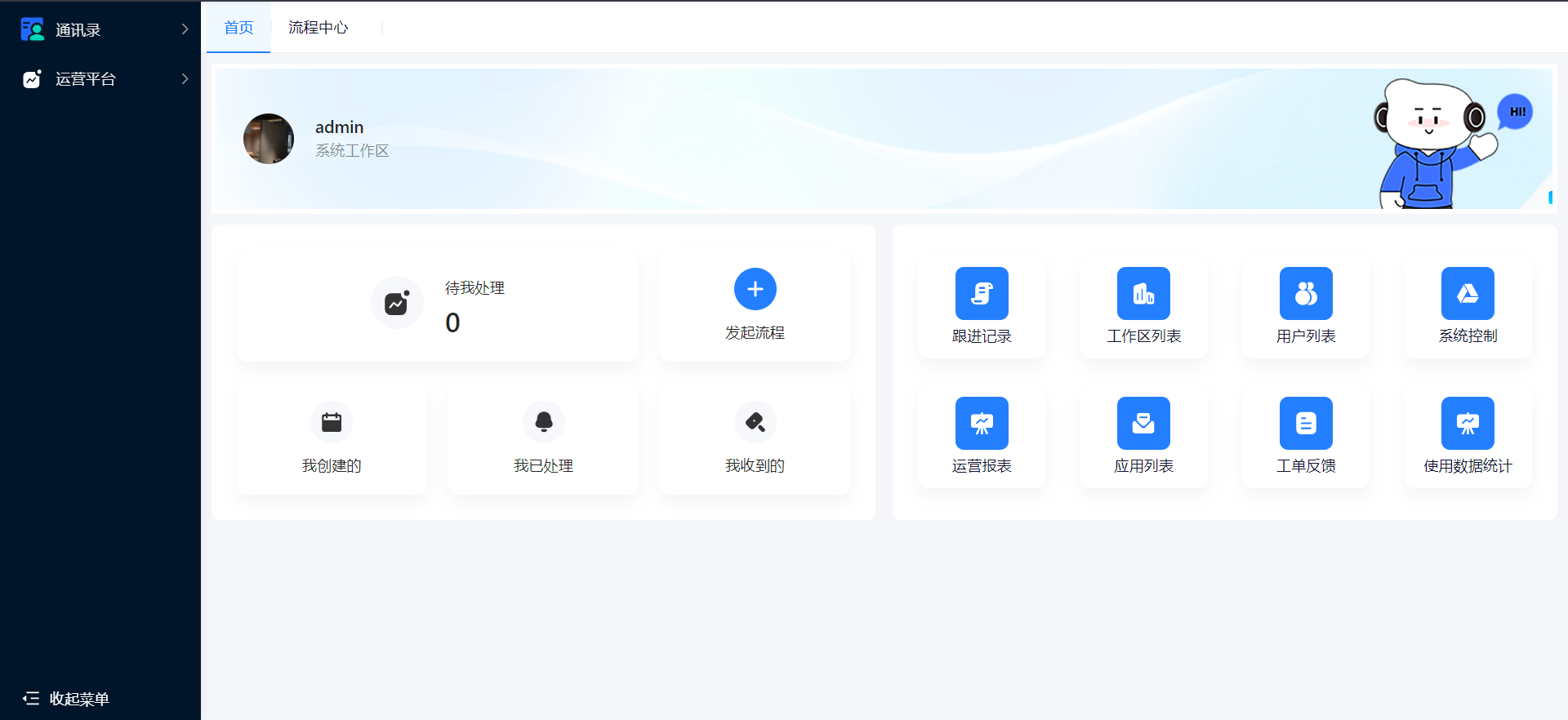The height and width of the screenshot is (720, 1568).
Task: Click the admin profile avatar
Action: pyautogui.click(x=269, y=139)
